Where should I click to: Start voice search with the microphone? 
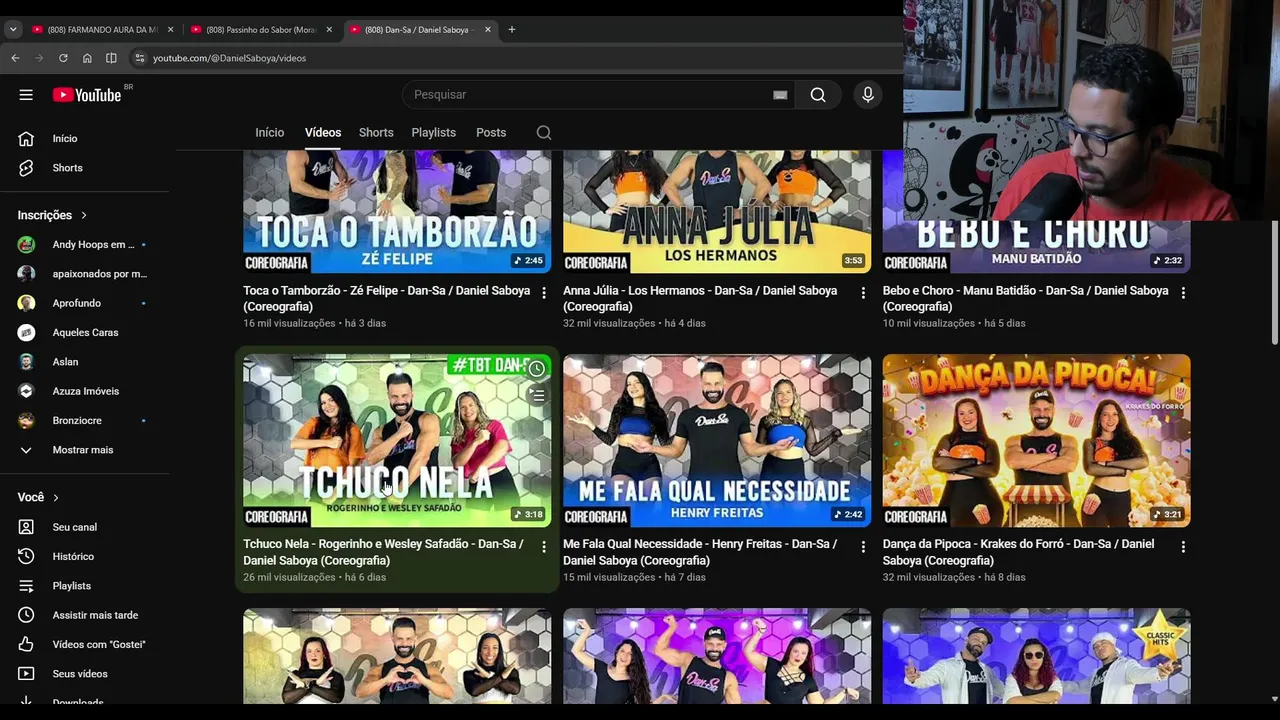868,95
